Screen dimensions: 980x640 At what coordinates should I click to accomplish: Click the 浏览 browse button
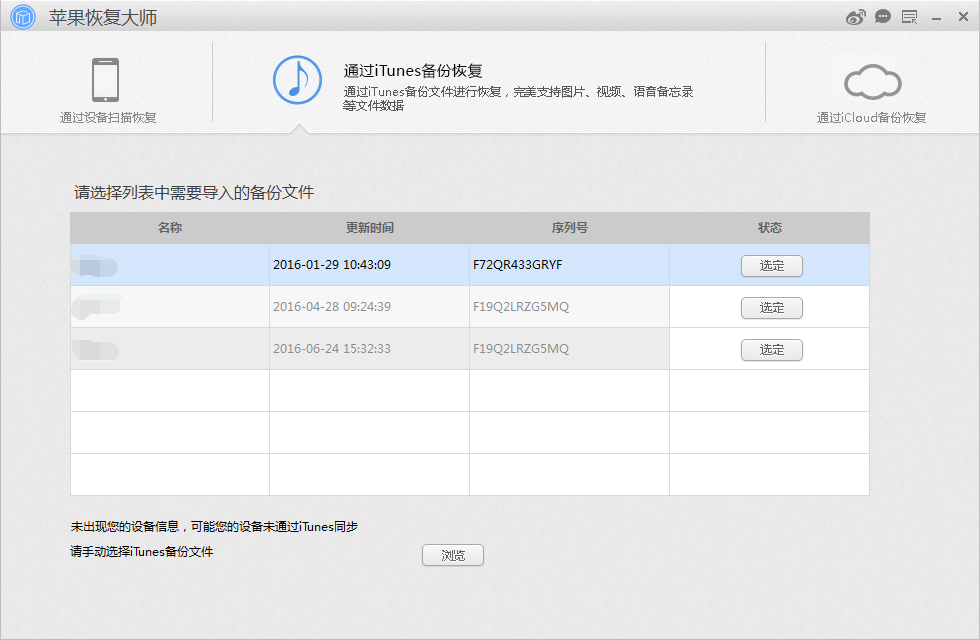click(452, 555)
